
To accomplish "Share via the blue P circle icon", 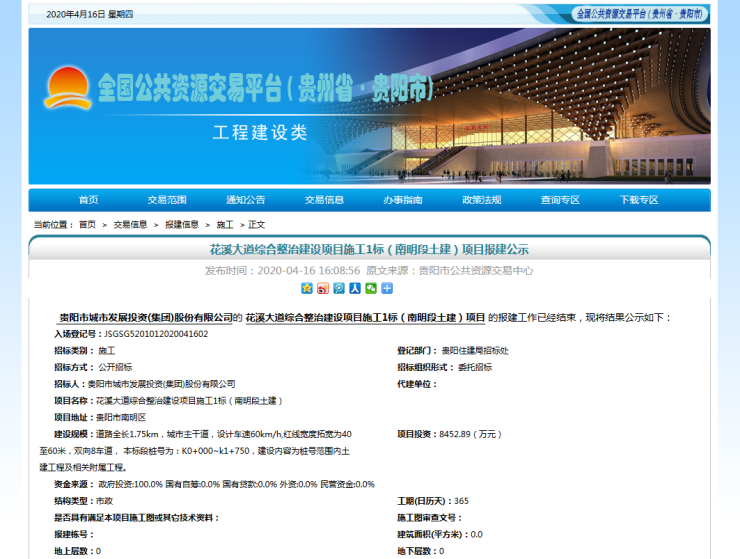I will pos(339,288).
